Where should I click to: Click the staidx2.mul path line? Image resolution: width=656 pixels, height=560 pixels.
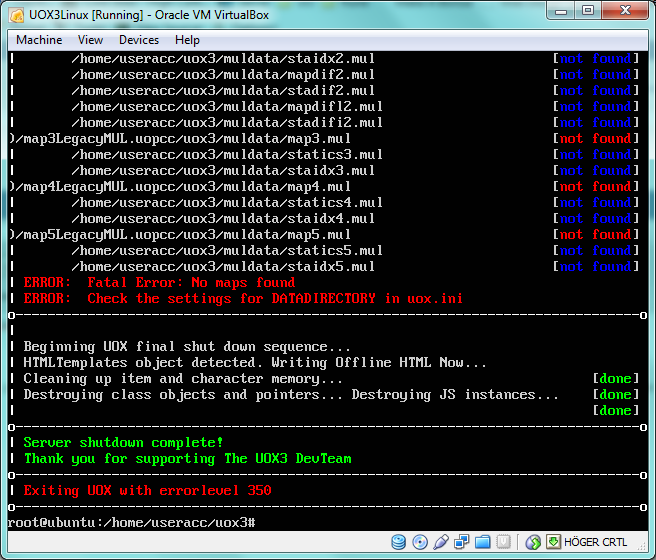(223, 59)
